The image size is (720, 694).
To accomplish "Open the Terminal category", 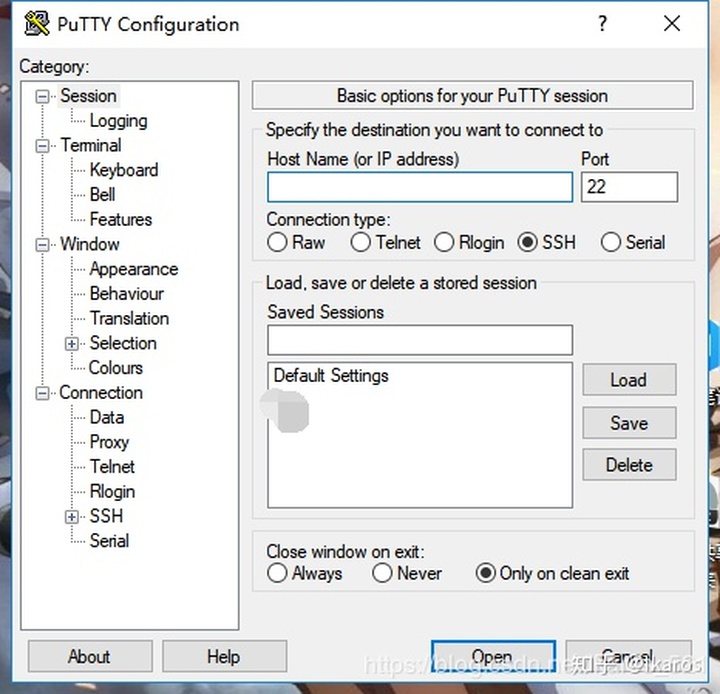I will coord(91,146).
